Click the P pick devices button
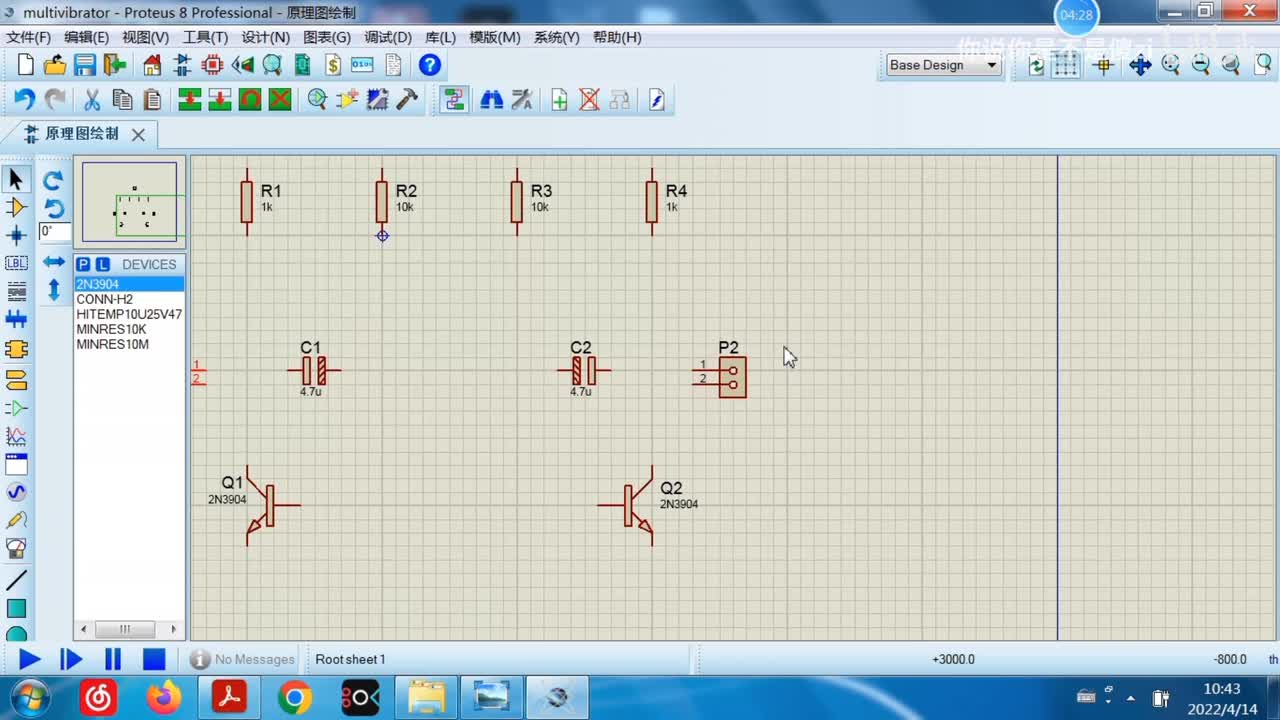1280x720 pixels. click(x=84, y=265)
